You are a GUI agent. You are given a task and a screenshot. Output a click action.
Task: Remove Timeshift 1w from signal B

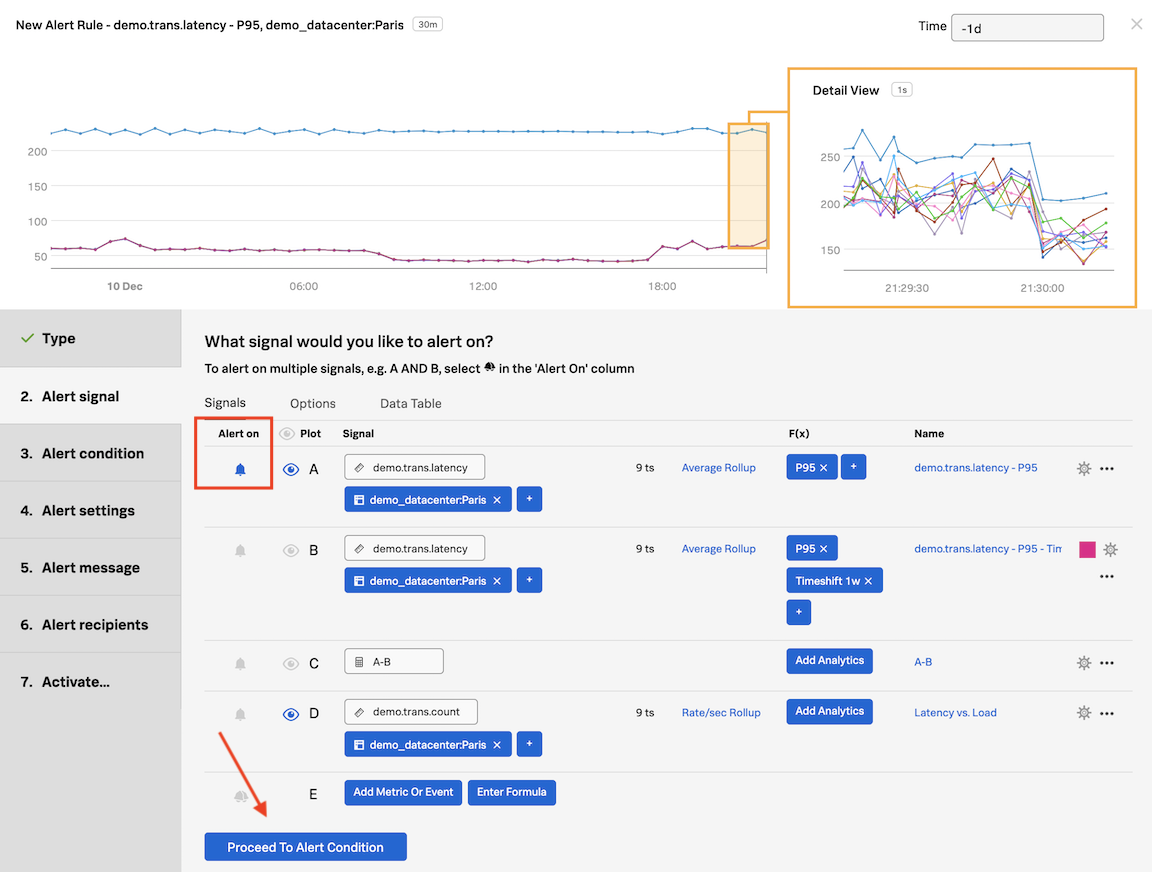point(868,581)
